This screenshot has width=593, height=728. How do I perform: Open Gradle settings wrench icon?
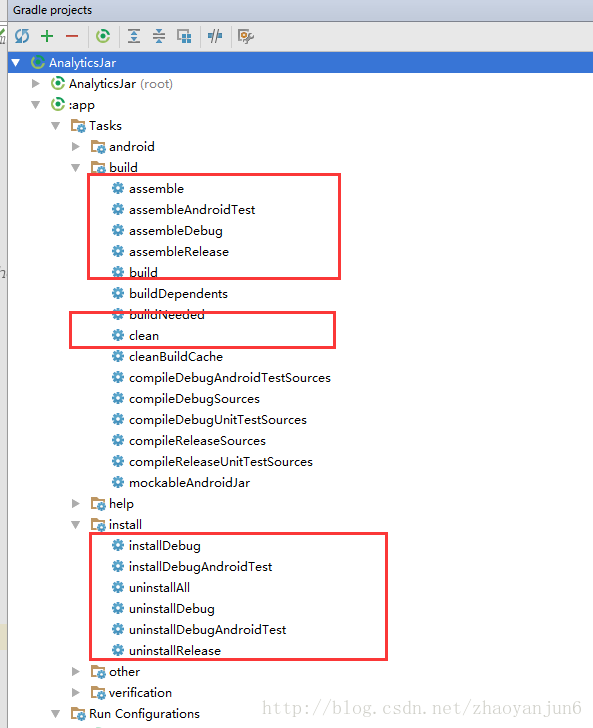246,36
